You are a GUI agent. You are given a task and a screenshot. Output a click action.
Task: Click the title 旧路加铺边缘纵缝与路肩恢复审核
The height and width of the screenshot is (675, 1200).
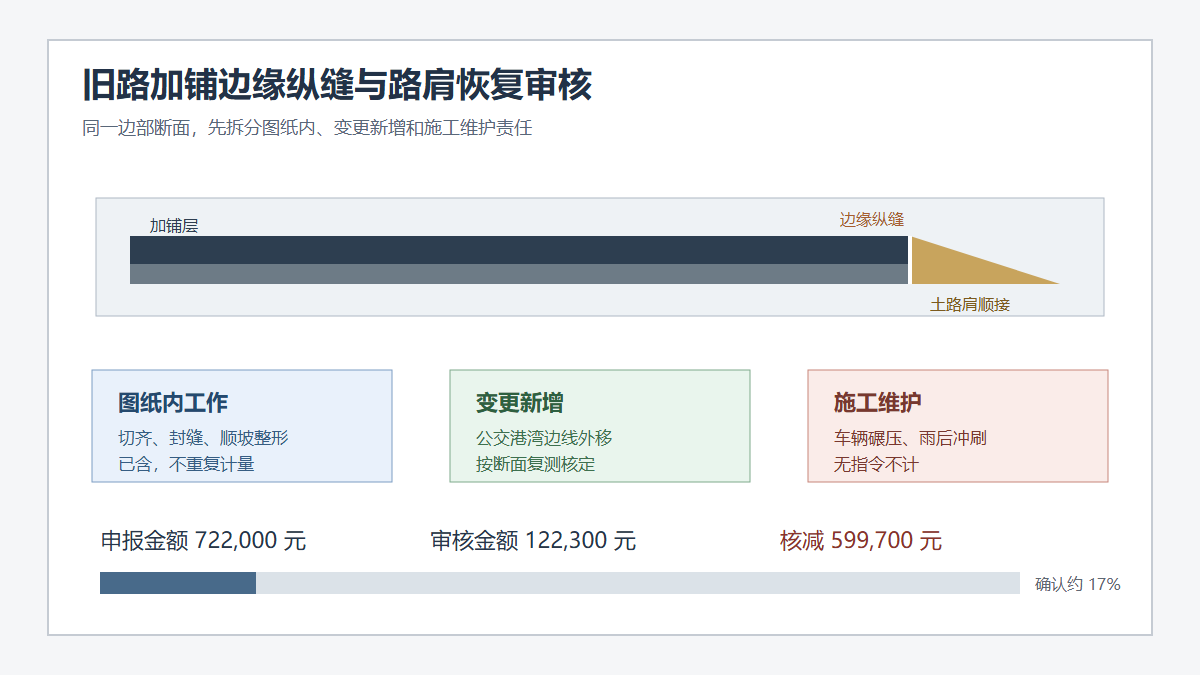coord(337,86)
